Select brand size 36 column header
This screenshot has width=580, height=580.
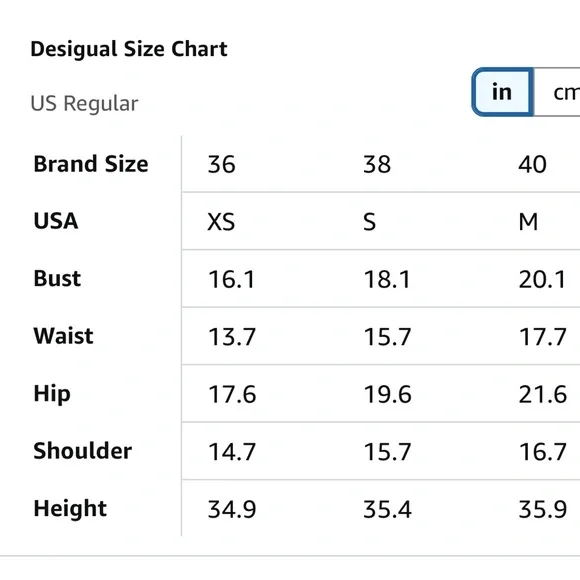click(x=221, y=164)
